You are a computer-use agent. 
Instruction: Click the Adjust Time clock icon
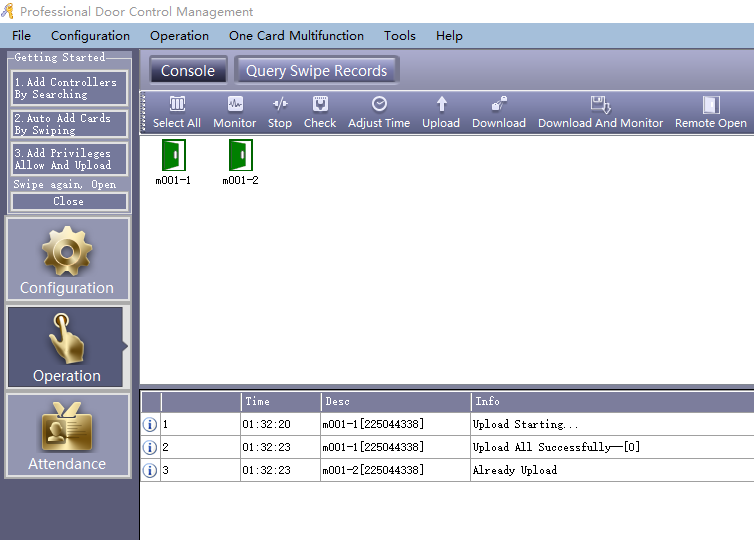coord(379,113)
